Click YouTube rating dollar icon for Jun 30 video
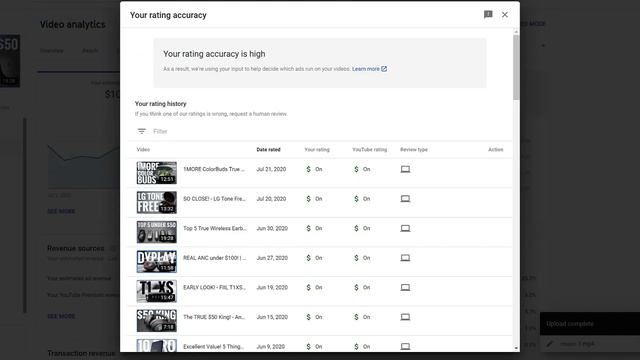This screenshot has width=640, height=360. pos(356,229)
